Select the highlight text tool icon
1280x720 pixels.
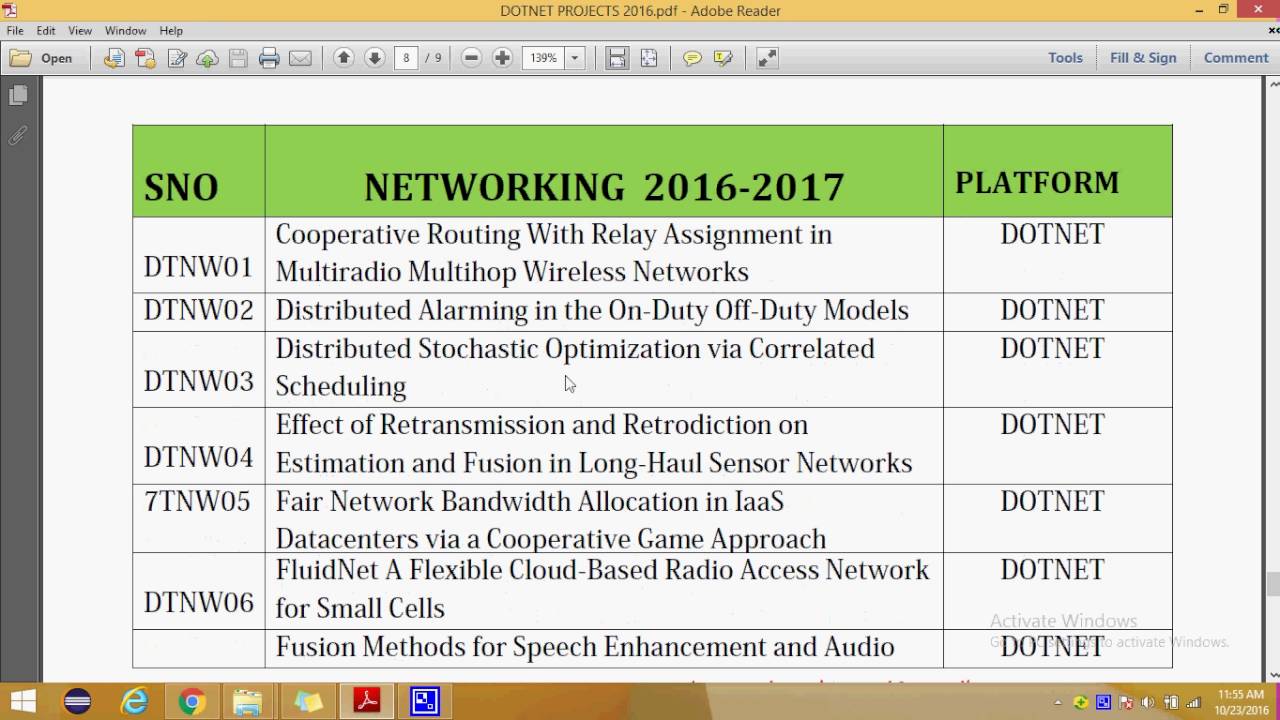pyautogui.click(x=723, y=58)
